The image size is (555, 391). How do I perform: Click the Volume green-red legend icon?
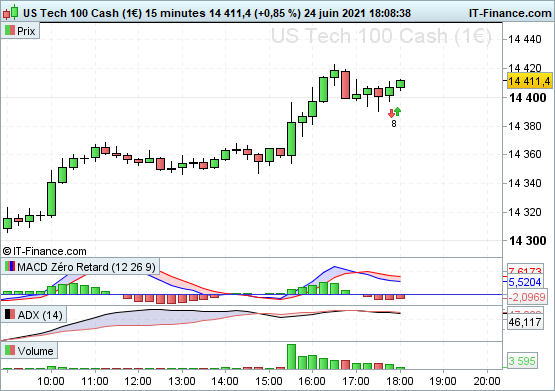click(10, 351)
